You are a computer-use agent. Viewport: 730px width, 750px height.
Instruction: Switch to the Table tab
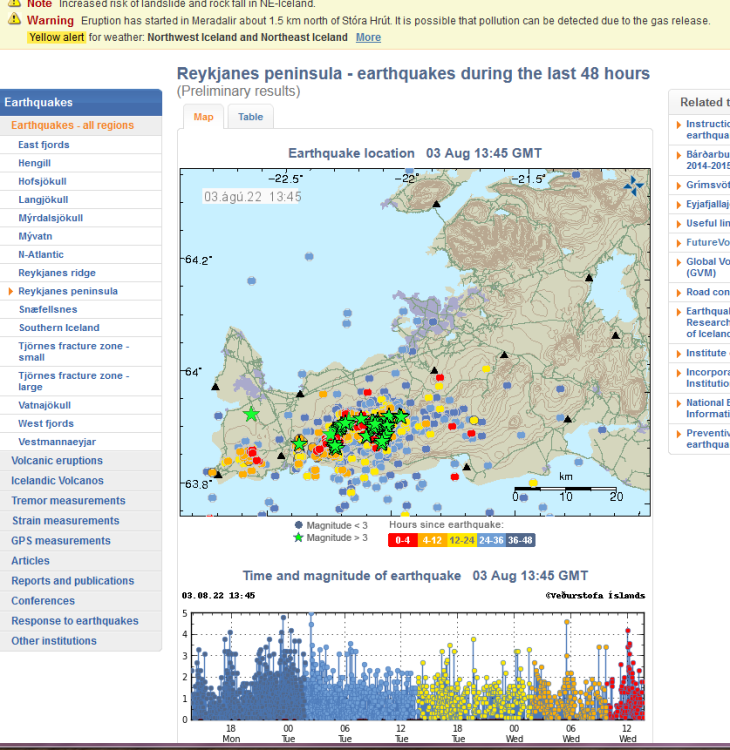[x=250, y=117]
